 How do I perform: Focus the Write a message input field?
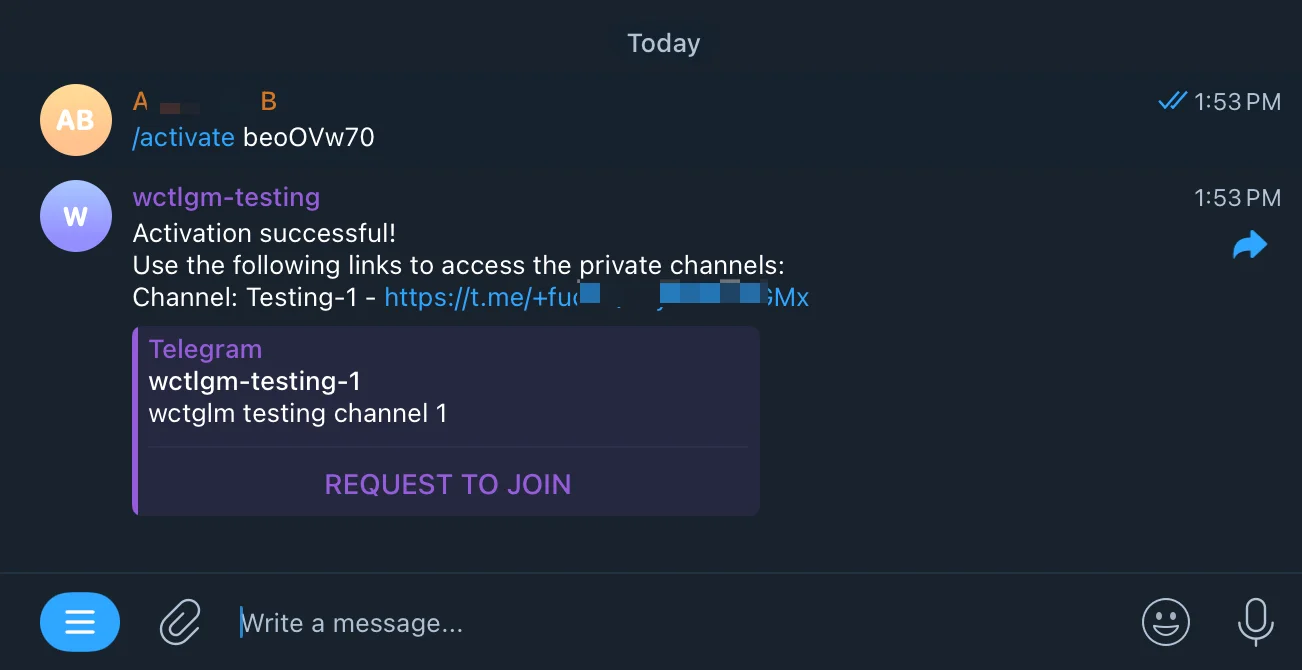[680, 623]
